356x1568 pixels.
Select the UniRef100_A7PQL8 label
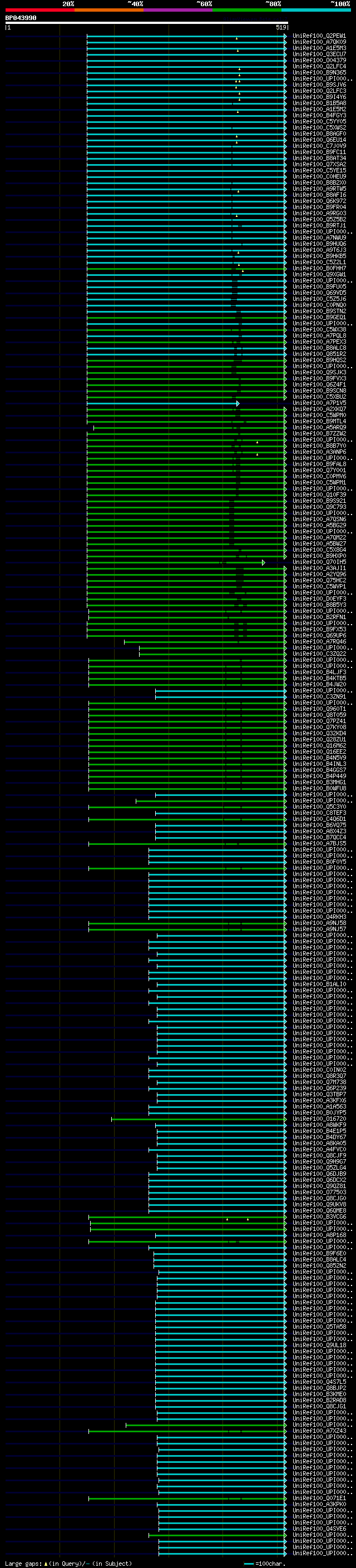point(319,336)
